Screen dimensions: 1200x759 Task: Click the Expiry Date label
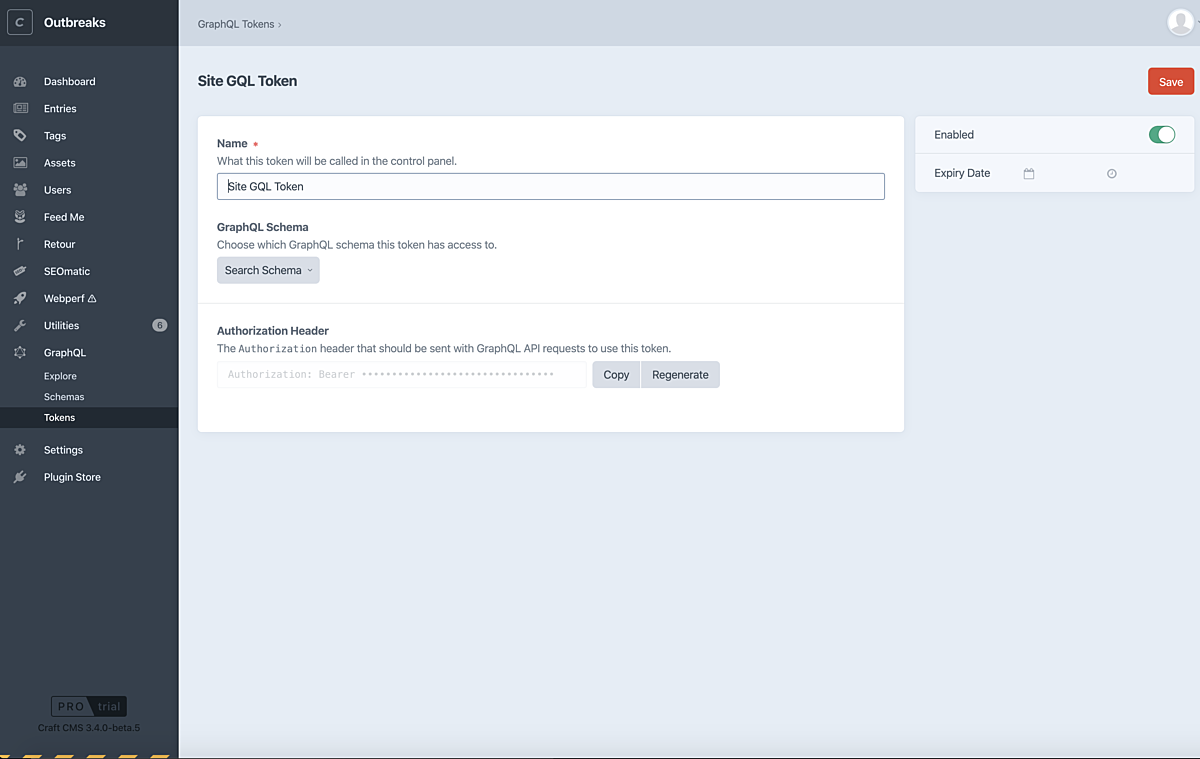tap(962, 173)
